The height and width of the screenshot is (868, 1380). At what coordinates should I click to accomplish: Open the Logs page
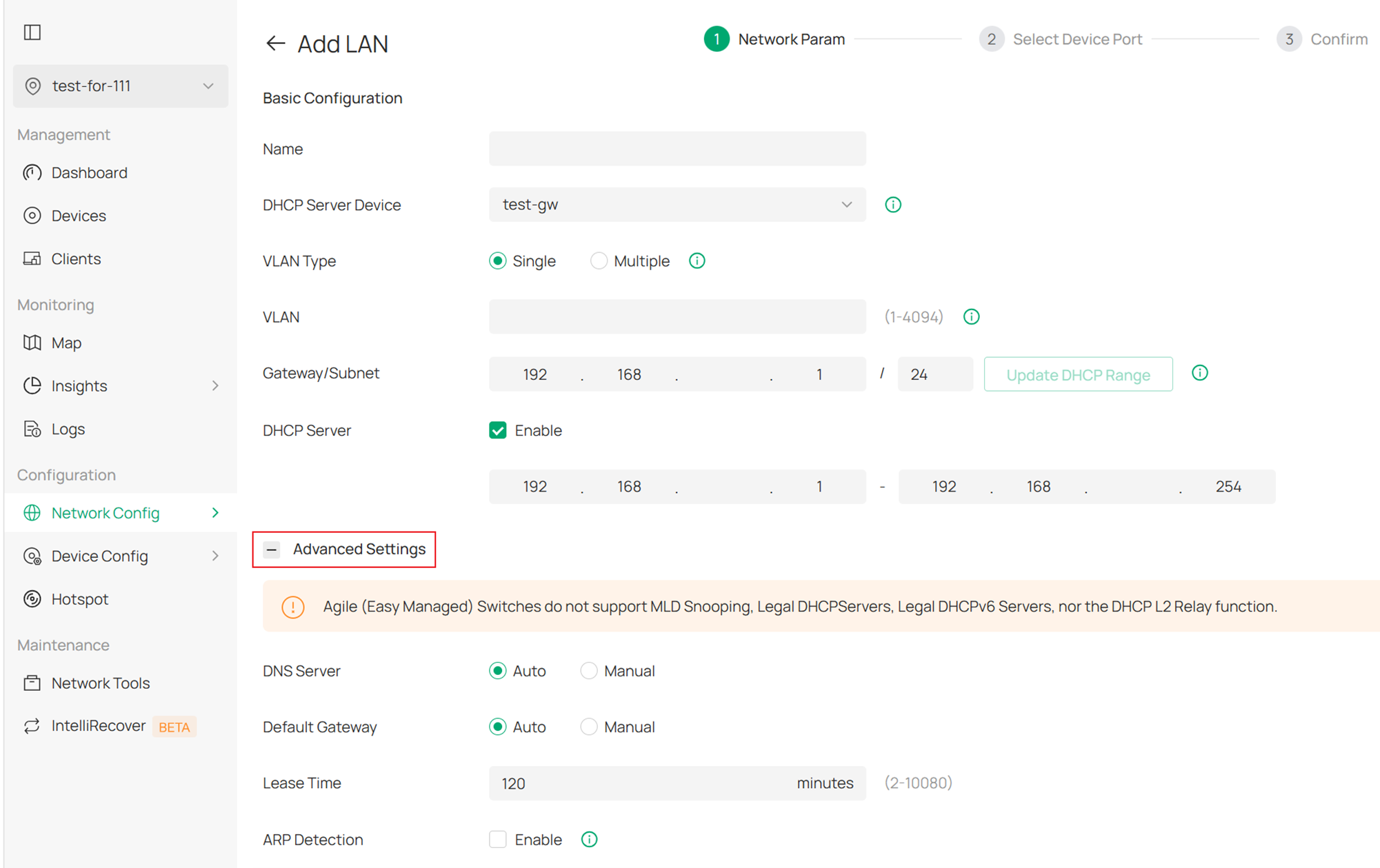tap(68, 428)
